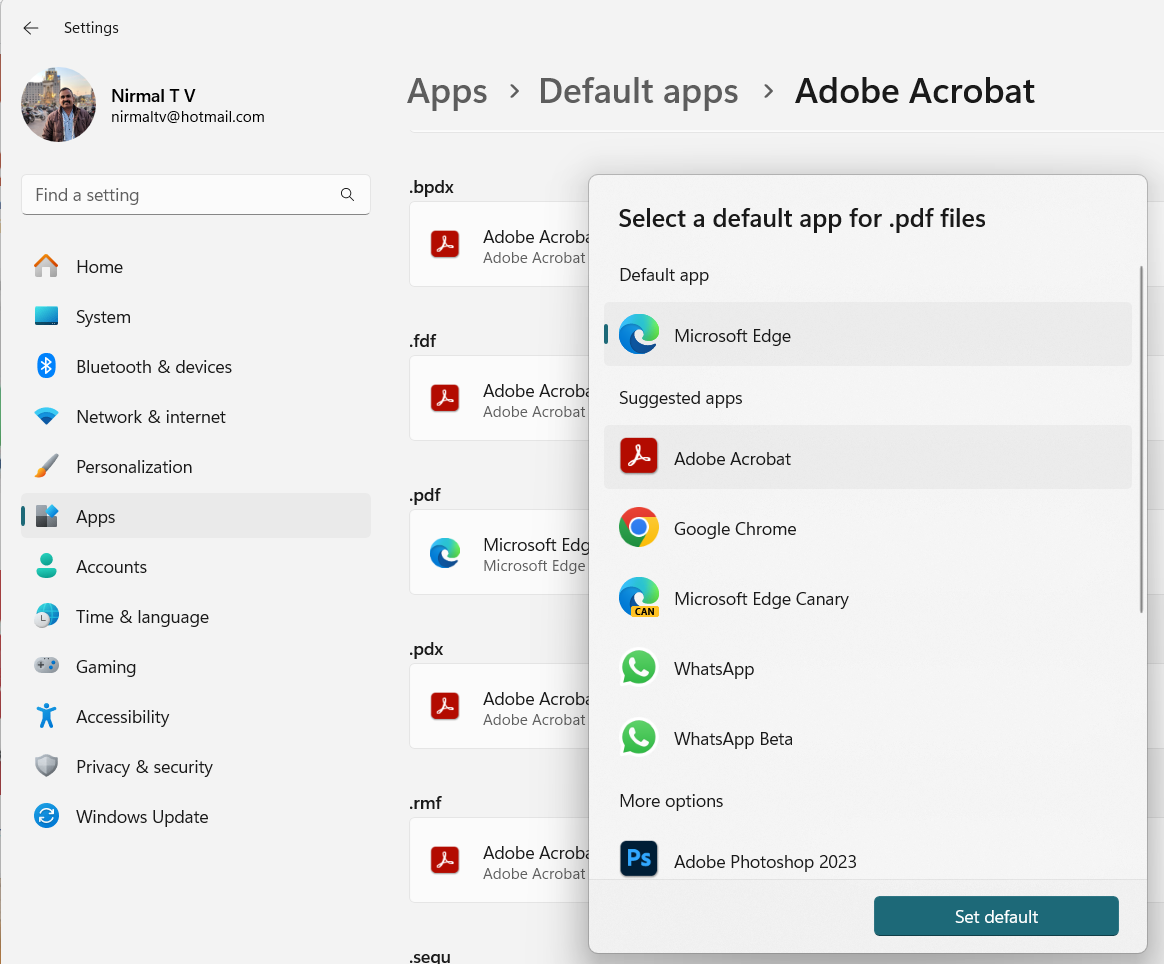The image size is (1164, 964).
Task: Open Accessibility settings
Action: click(x=196, y=716)
